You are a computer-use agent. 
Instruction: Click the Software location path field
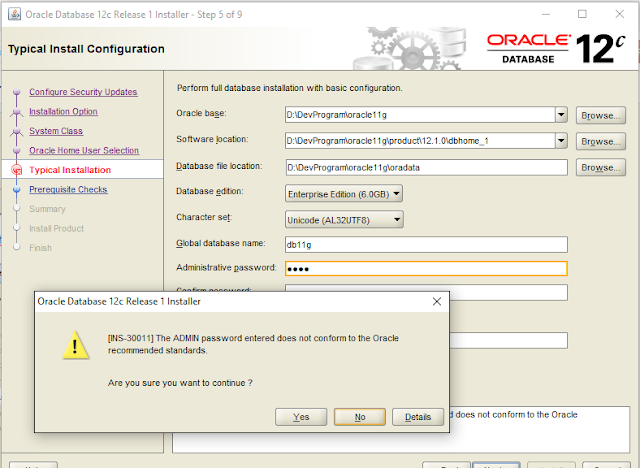420,141
